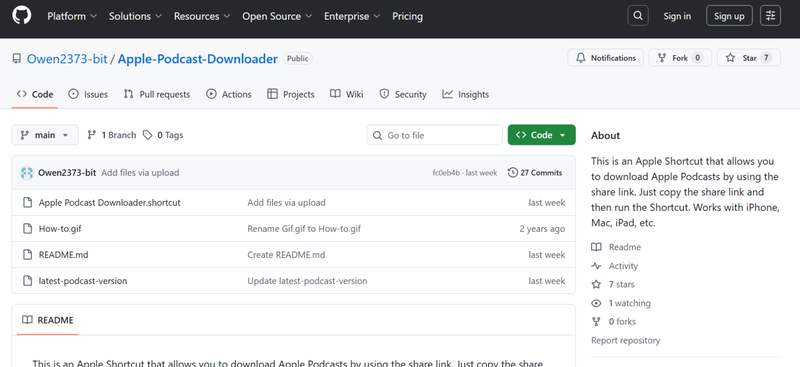Image resolution: width=800 pixels, height=367 pixels.
Task: Open Activity link in About sidebar
Action: click(615, 266)
